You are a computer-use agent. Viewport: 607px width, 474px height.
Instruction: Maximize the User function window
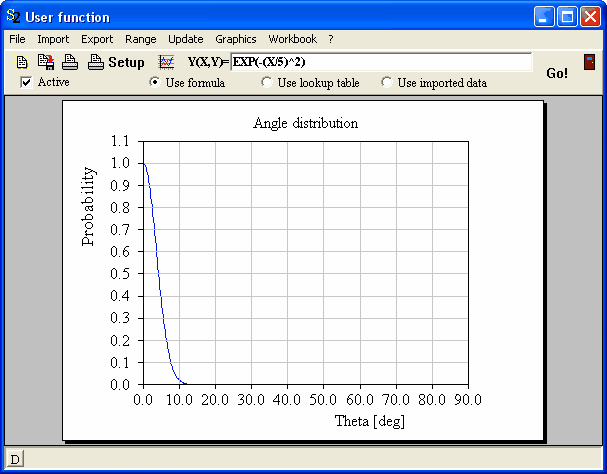(x=568, y=17)
